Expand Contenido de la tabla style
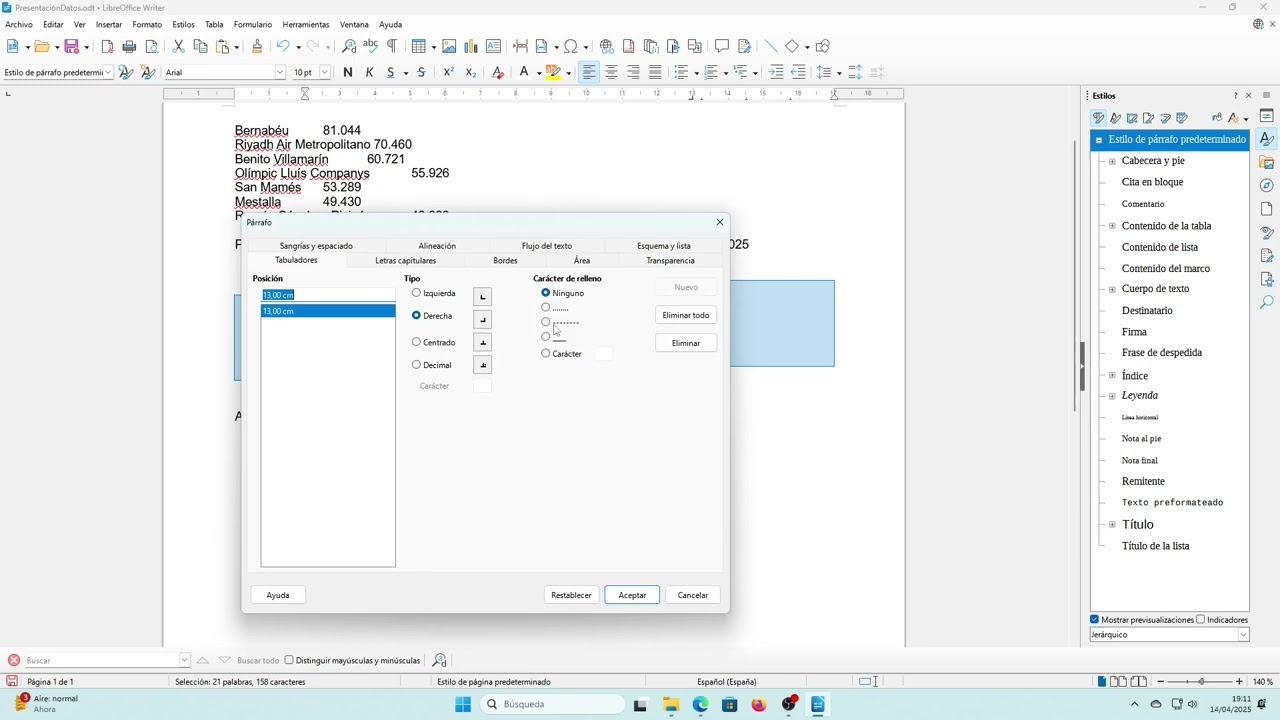Image resolution: width=1280 pixels, height=720 pixels. coord(1112,226)
